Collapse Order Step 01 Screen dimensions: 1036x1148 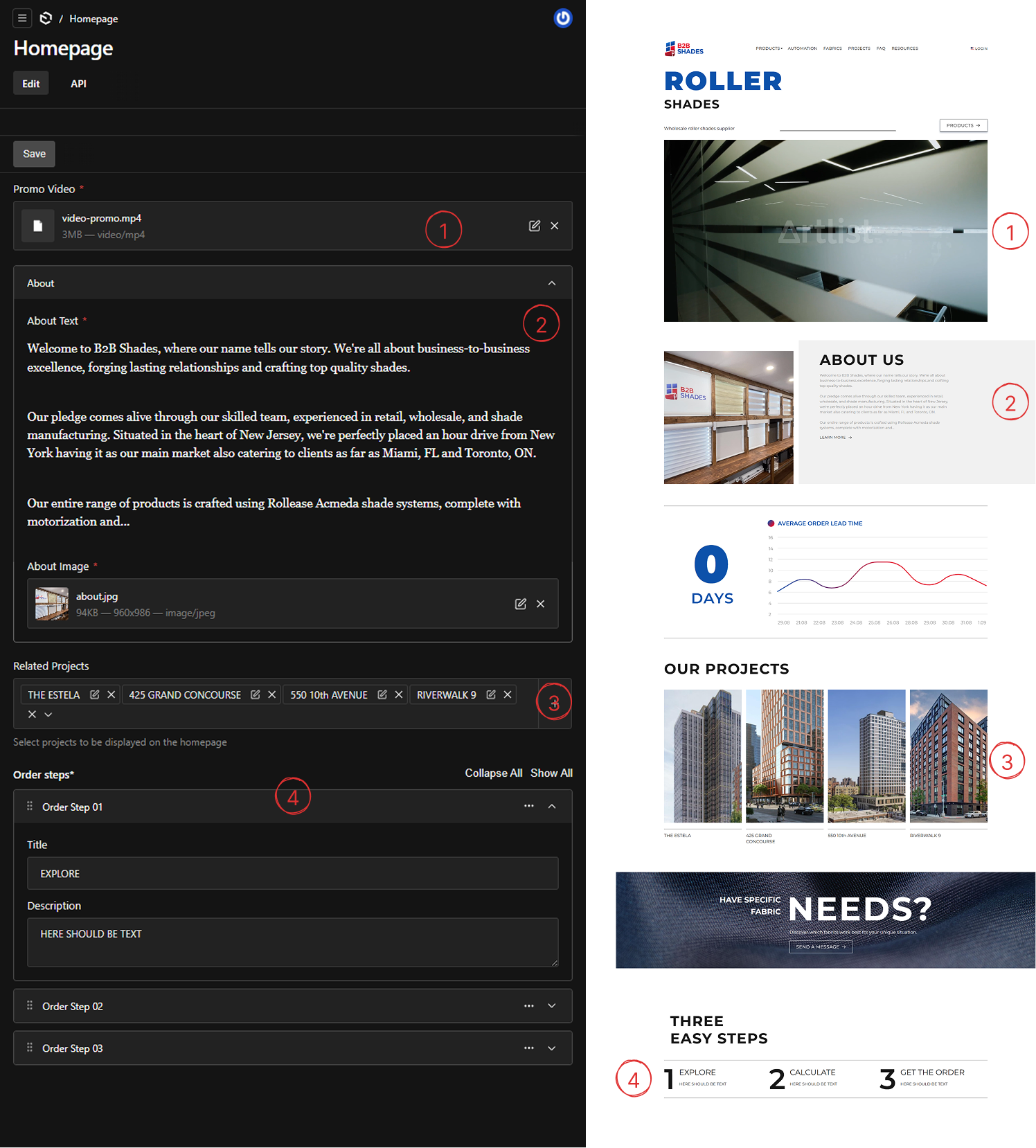coord(552,806)
